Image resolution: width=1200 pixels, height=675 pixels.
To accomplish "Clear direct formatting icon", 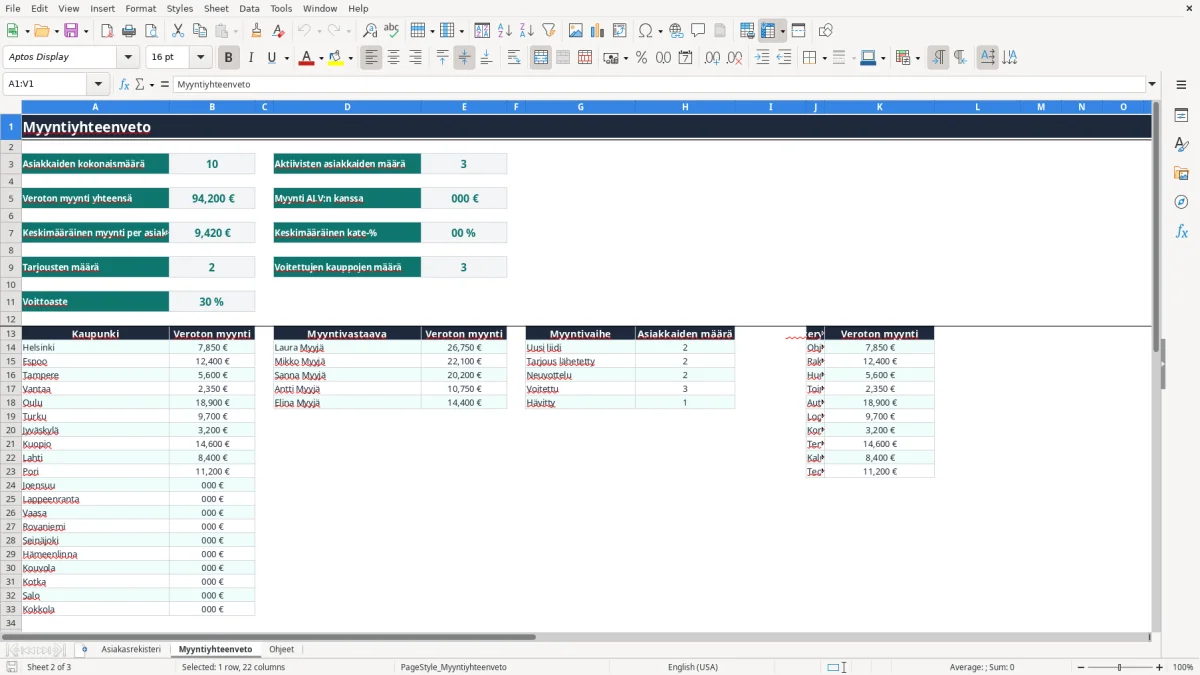I will pos(279,31).
